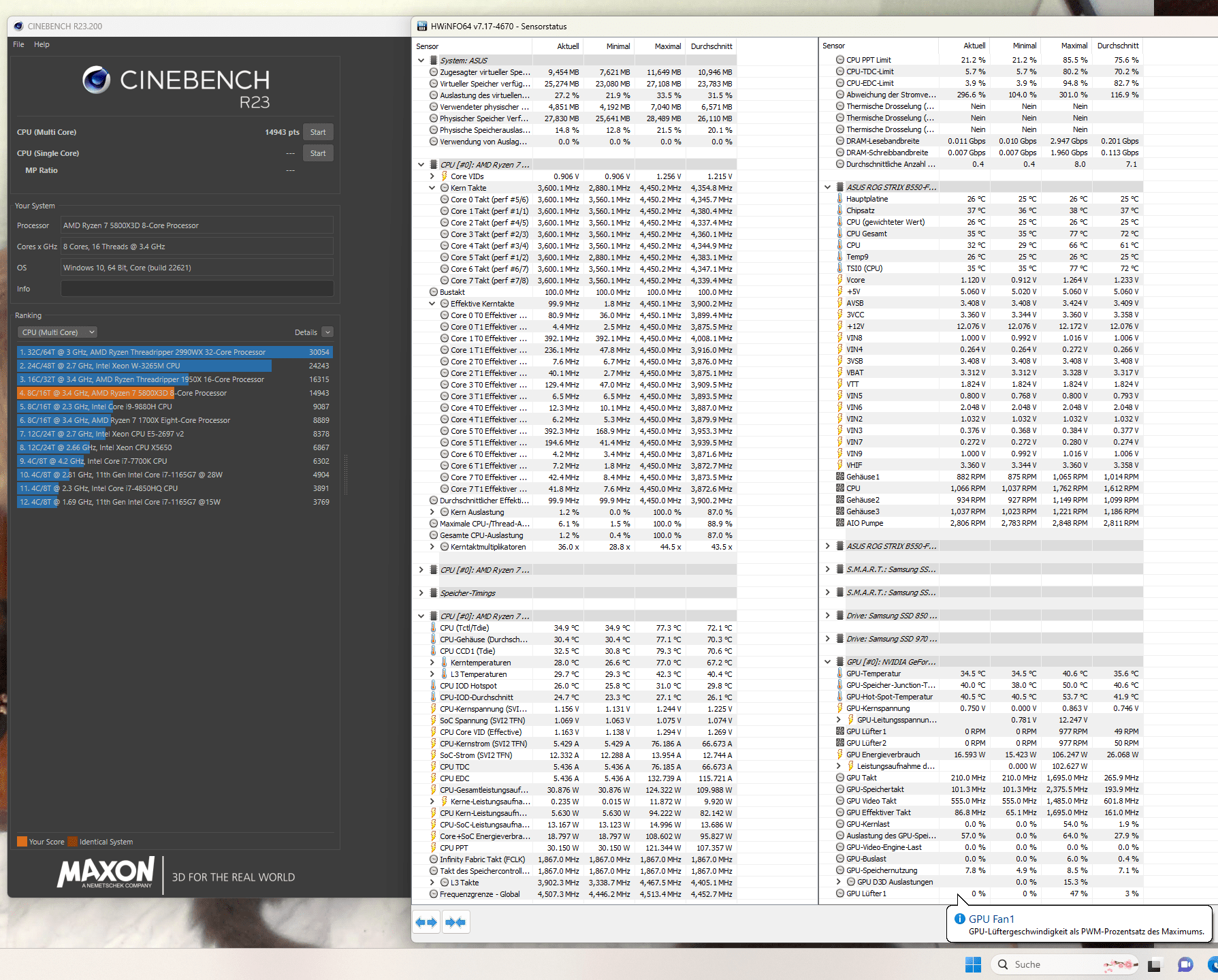Viewport: 1218px width, 980px height.
Task: Click the shrink-columns inward arrows button
Action: (455, 922)
